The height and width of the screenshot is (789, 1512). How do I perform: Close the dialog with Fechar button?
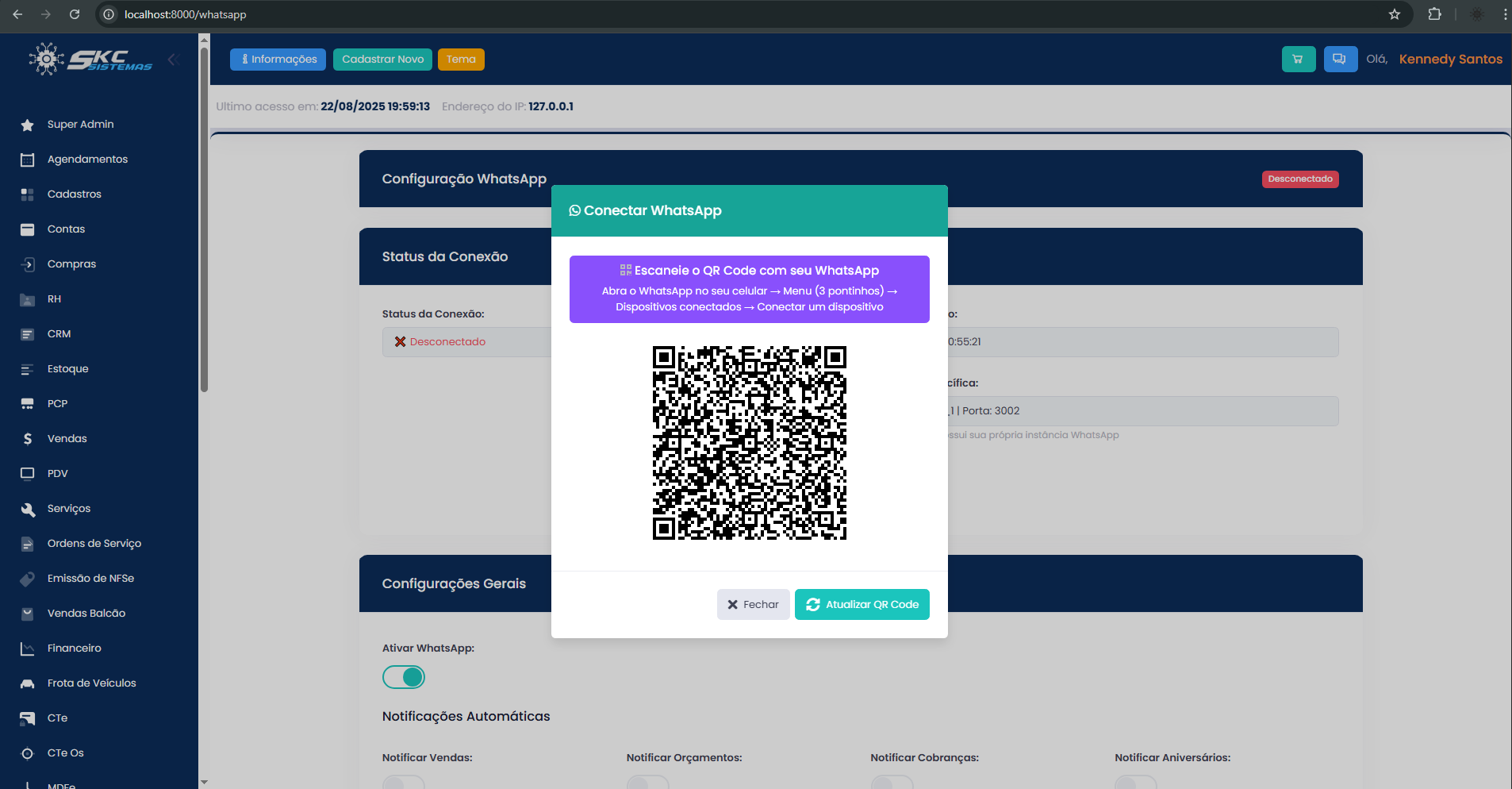point(753,604)
